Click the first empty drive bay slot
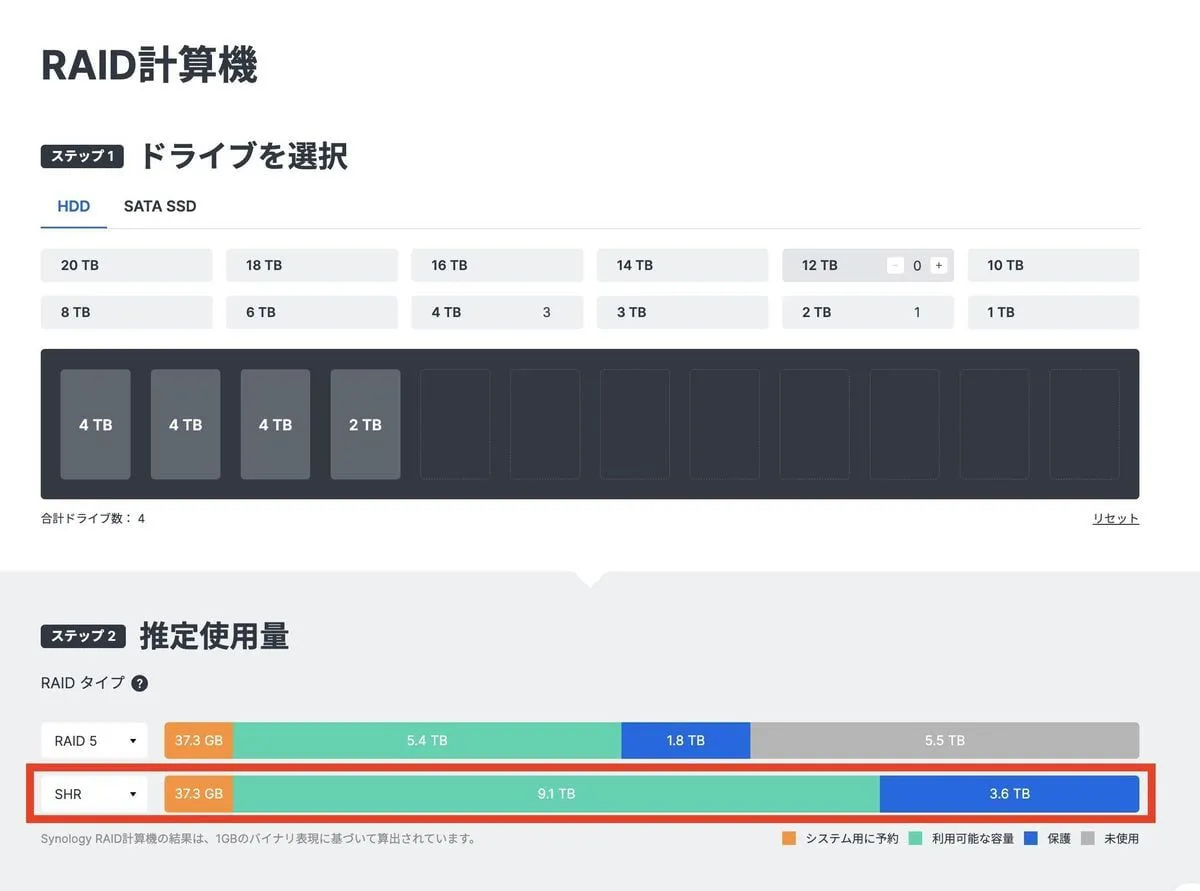 (455, 424)
